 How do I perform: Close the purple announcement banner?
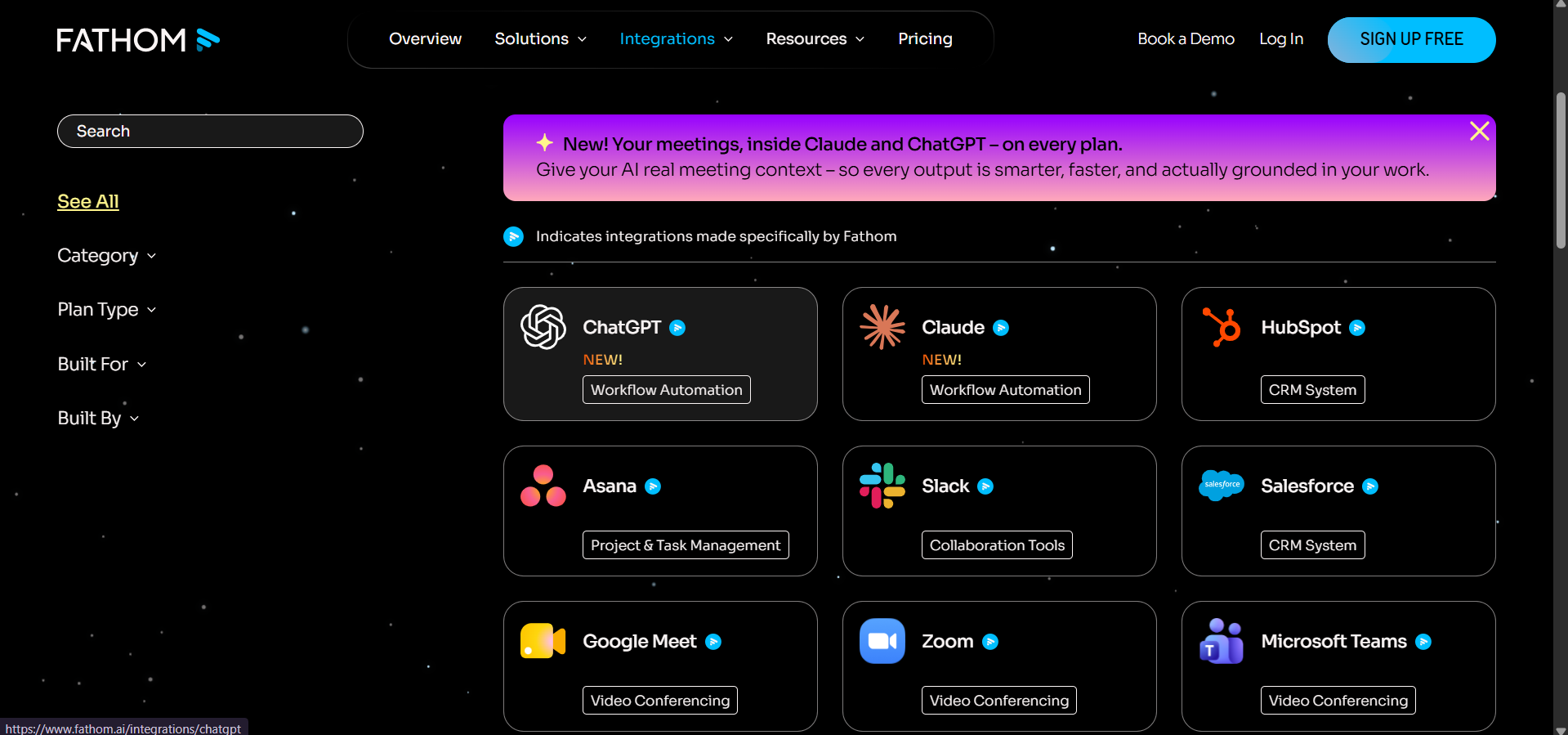pos(1479,131)
